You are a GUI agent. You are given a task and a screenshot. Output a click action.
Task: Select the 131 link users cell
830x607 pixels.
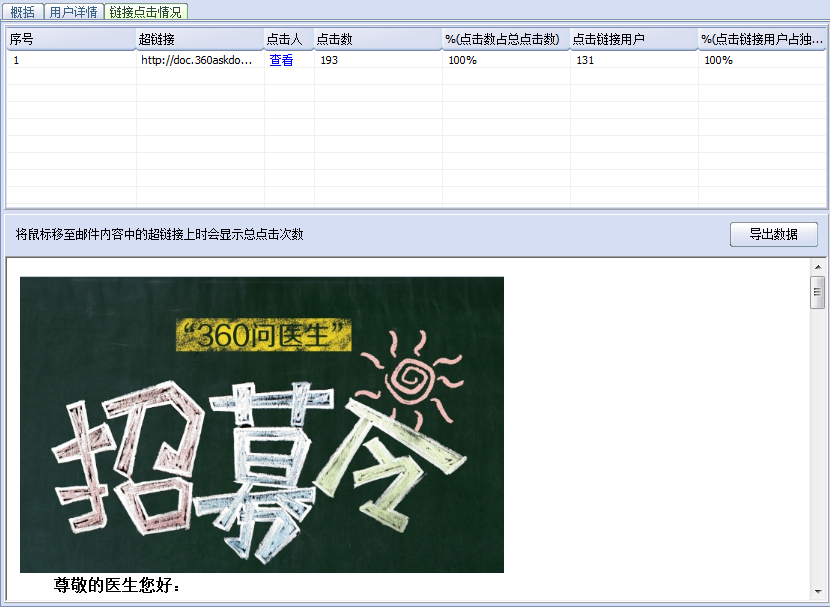pyautogui.click(x=634, y=60)
